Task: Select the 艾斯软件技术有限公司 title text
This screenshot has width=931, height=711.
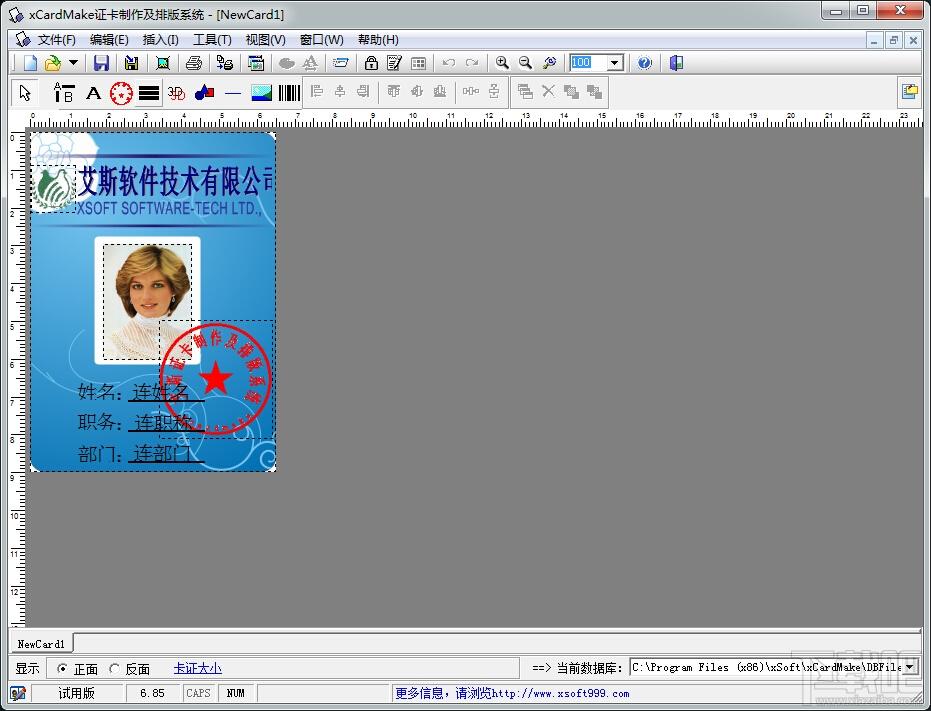Action: click(x=176, y=181)
